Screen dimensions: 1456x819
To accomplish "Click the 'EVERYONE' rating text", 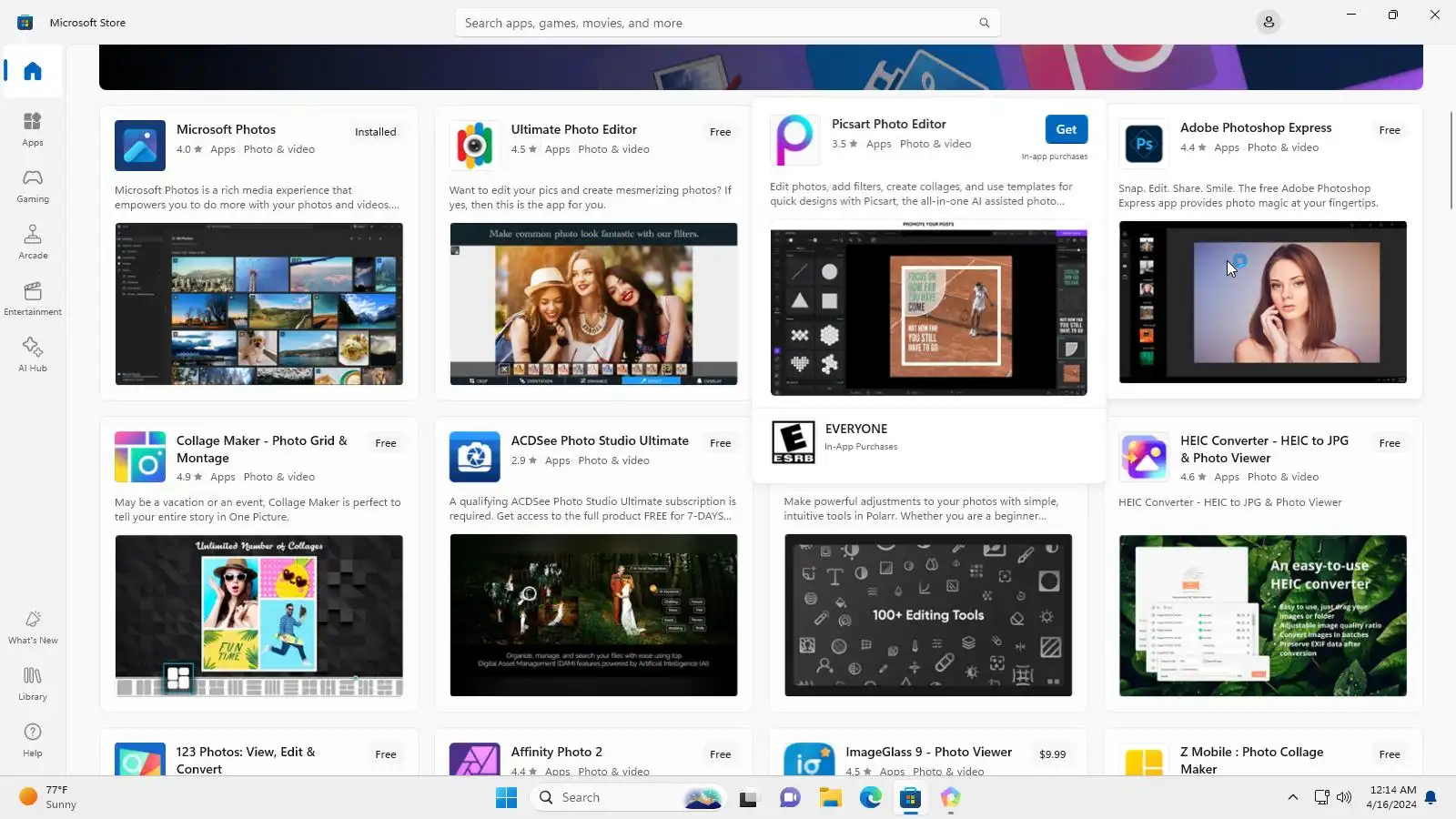I will click(x=856, y=429).
